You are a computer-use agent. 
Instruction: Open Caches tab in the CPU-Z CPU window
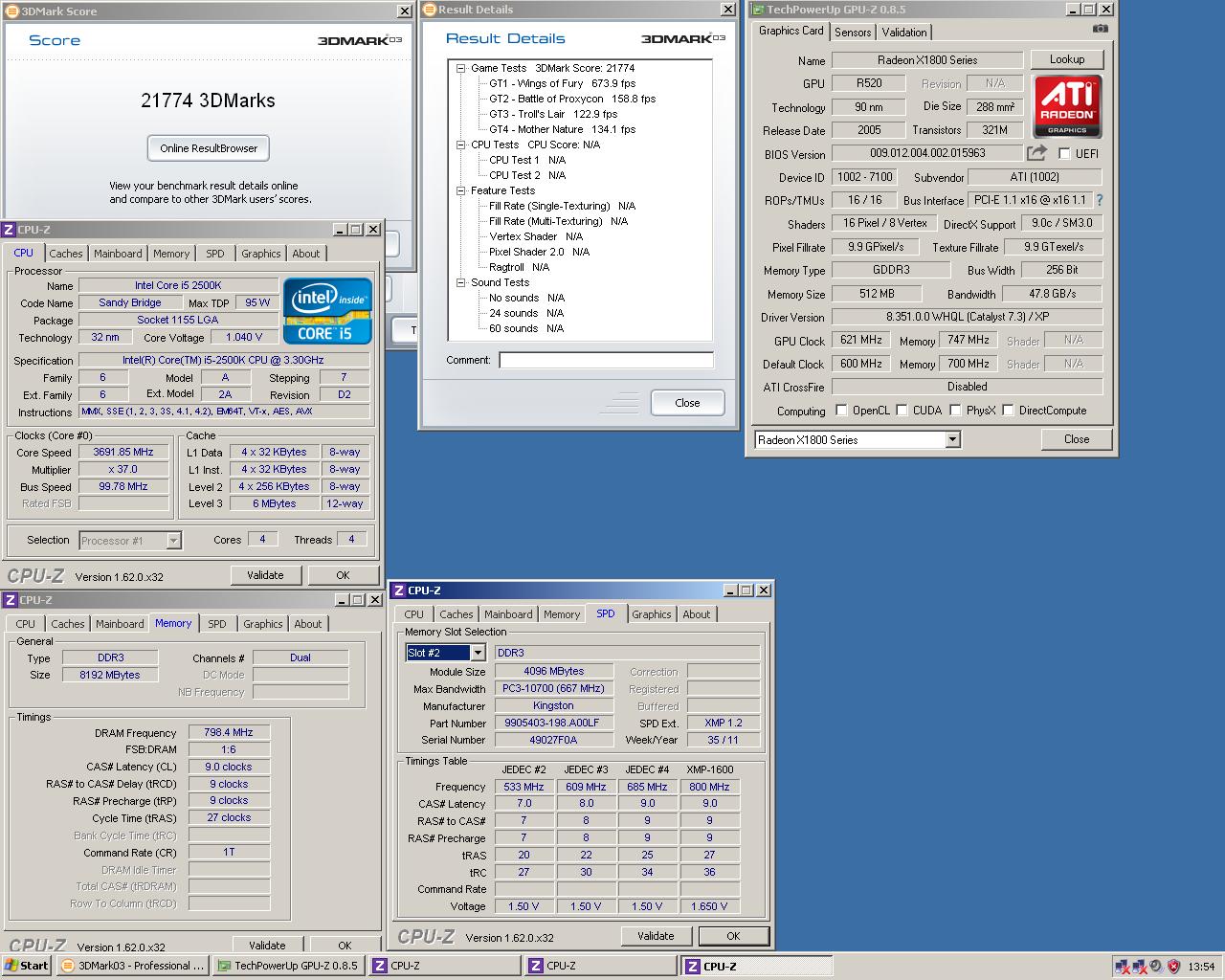click(66, 254)
